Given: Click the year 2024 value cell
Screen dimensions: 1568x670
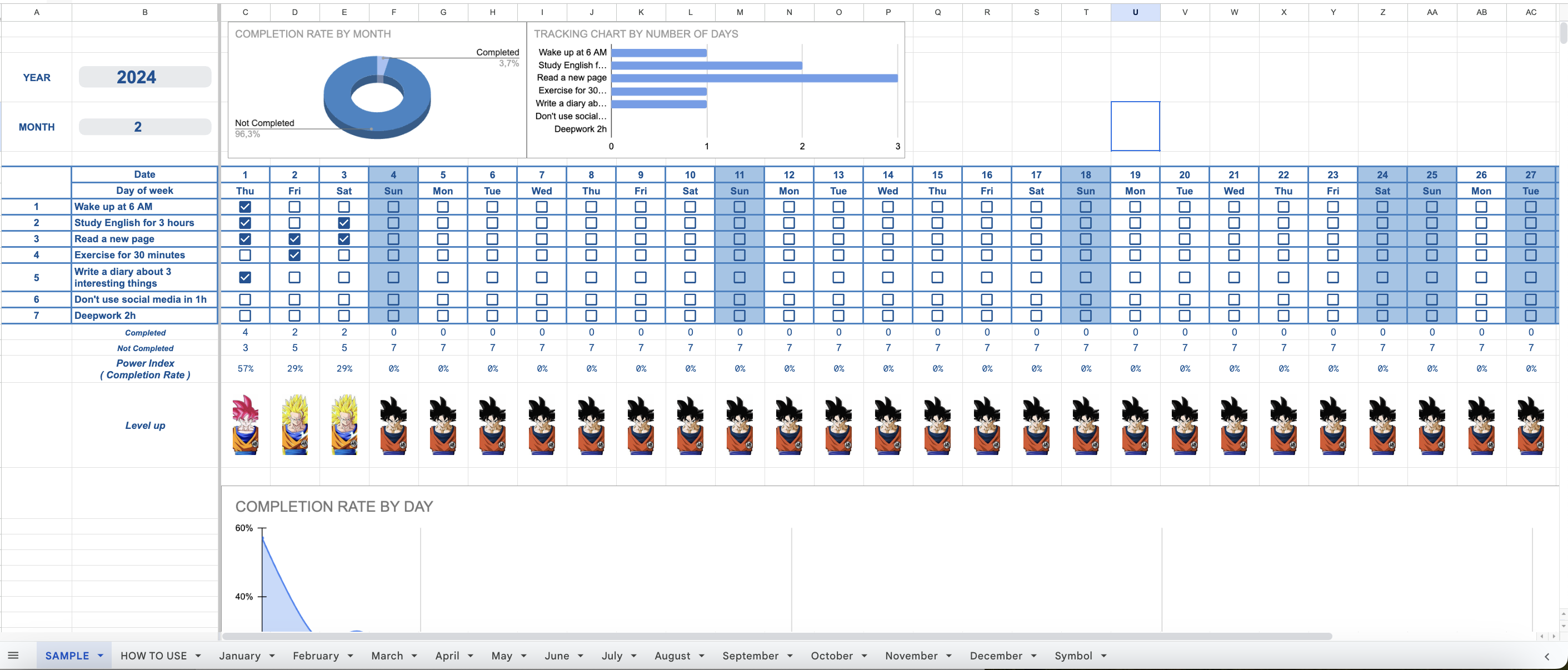Looking at the screenshot, I should 145,77.
